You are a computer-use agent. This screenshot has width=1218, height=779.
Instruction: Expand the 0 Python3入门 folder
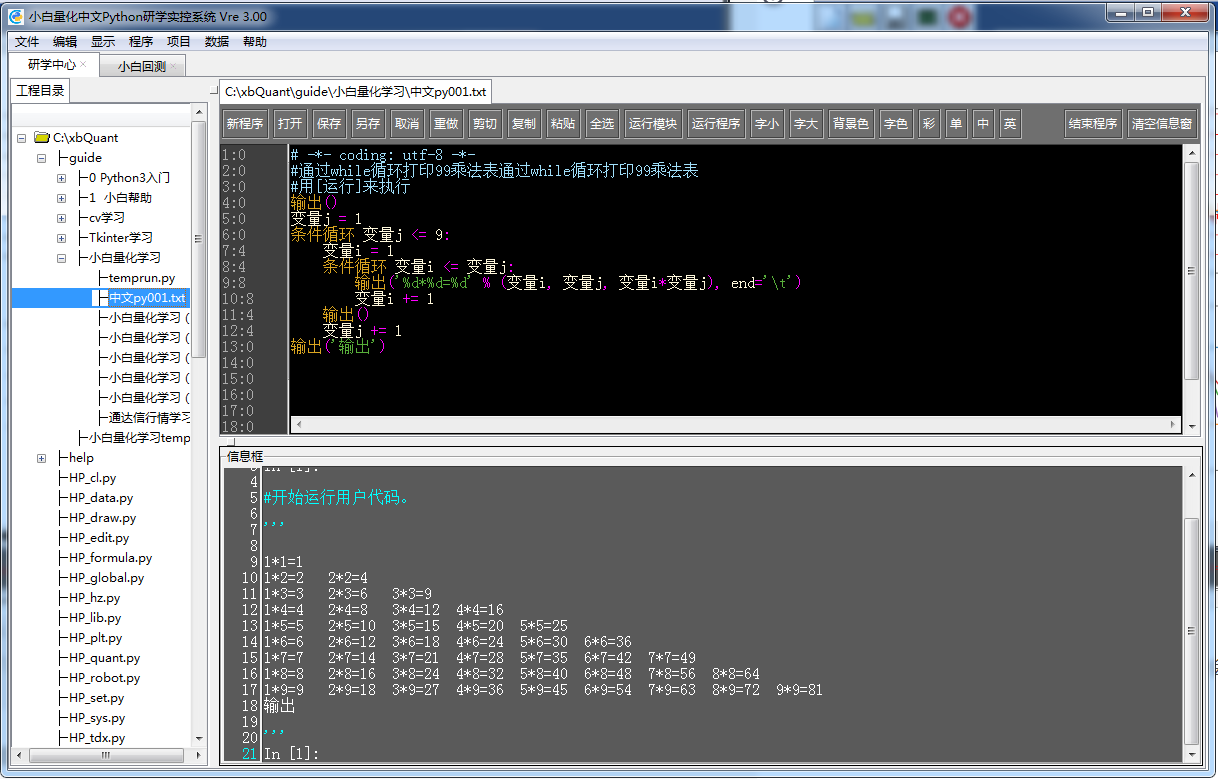click(62, 178)
